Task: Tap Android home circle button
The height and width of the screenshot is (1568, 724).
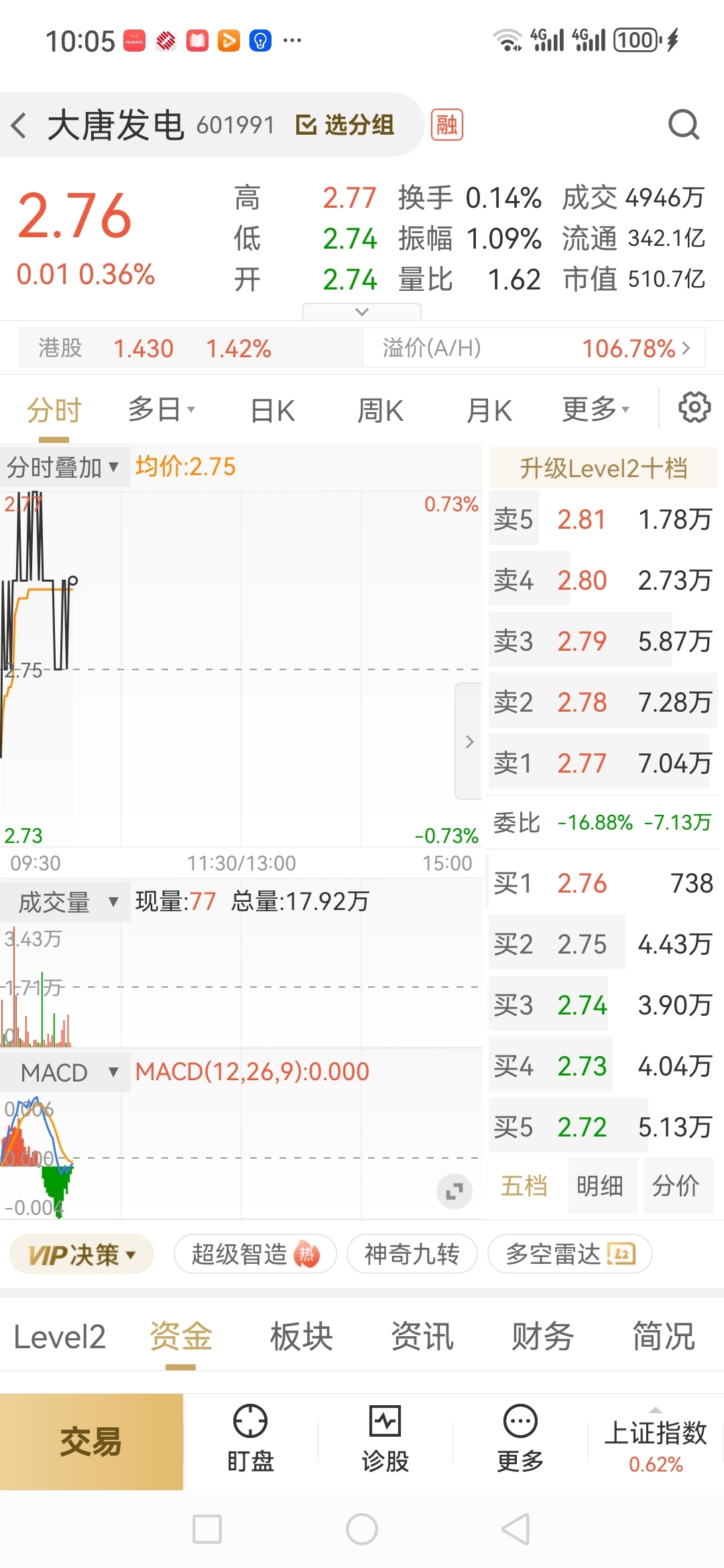Action: click(x=362, y=1529)
